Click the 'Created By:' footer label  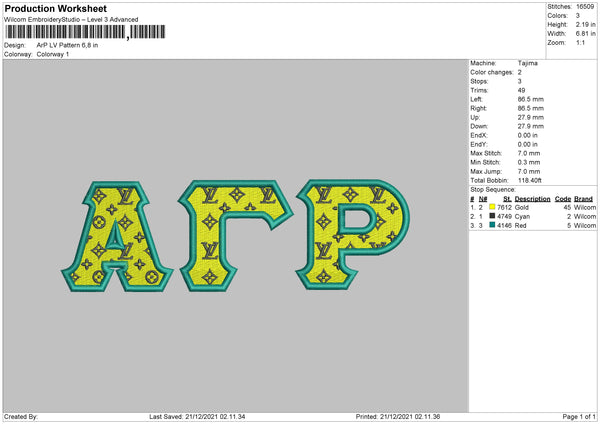coord(21,417)
